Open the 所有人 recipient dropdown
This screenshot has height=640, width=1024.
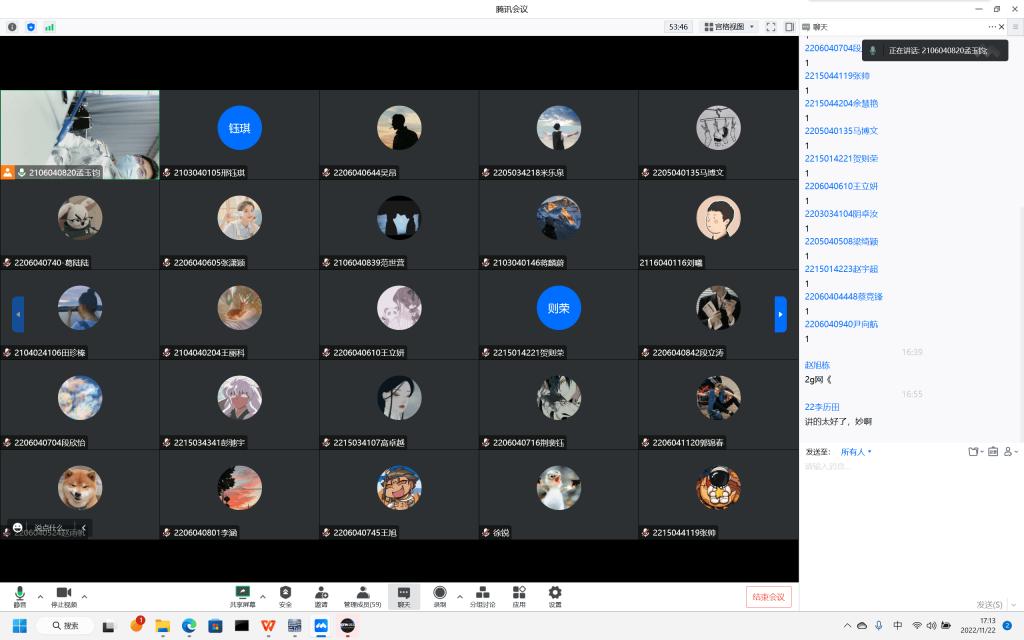pyautogui.click(x=856, y=452)
